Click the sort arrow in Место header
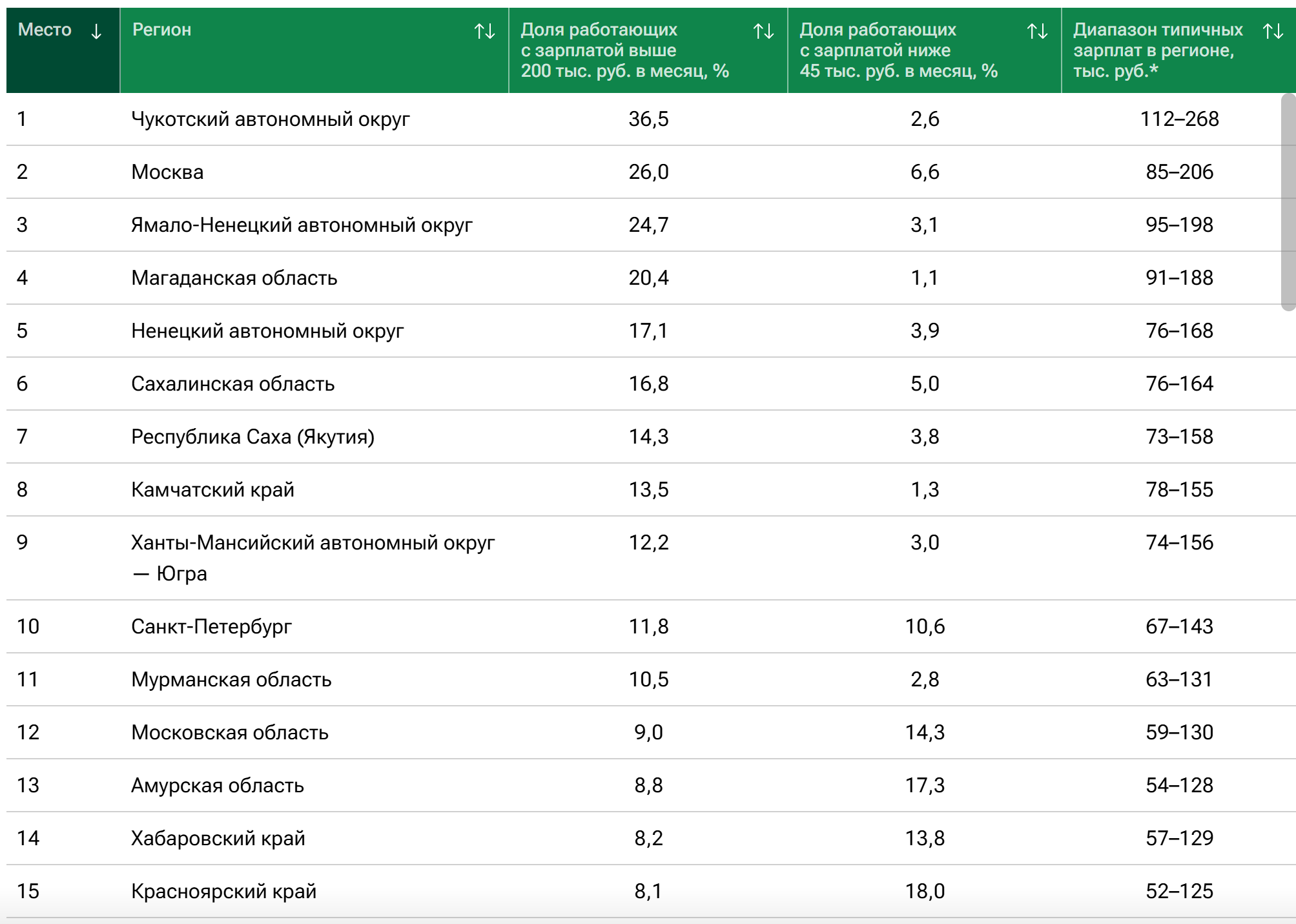This screenshot has height=924, width=1296. [96, 31]
